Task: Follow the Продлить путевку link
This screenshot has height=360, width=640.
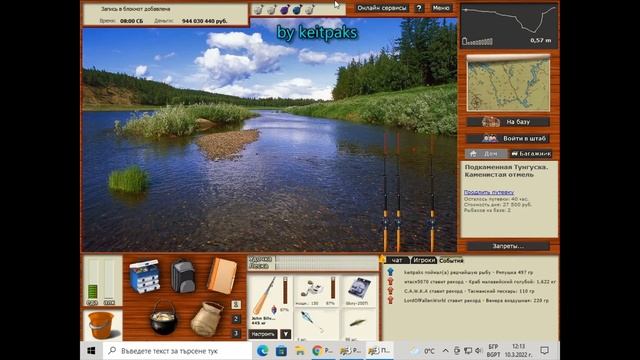Action: [x=489, y=192]
